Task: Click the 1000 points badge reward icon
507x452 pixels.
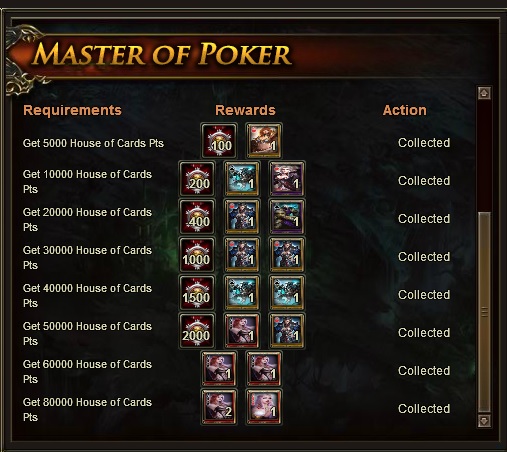Action: 197,254
